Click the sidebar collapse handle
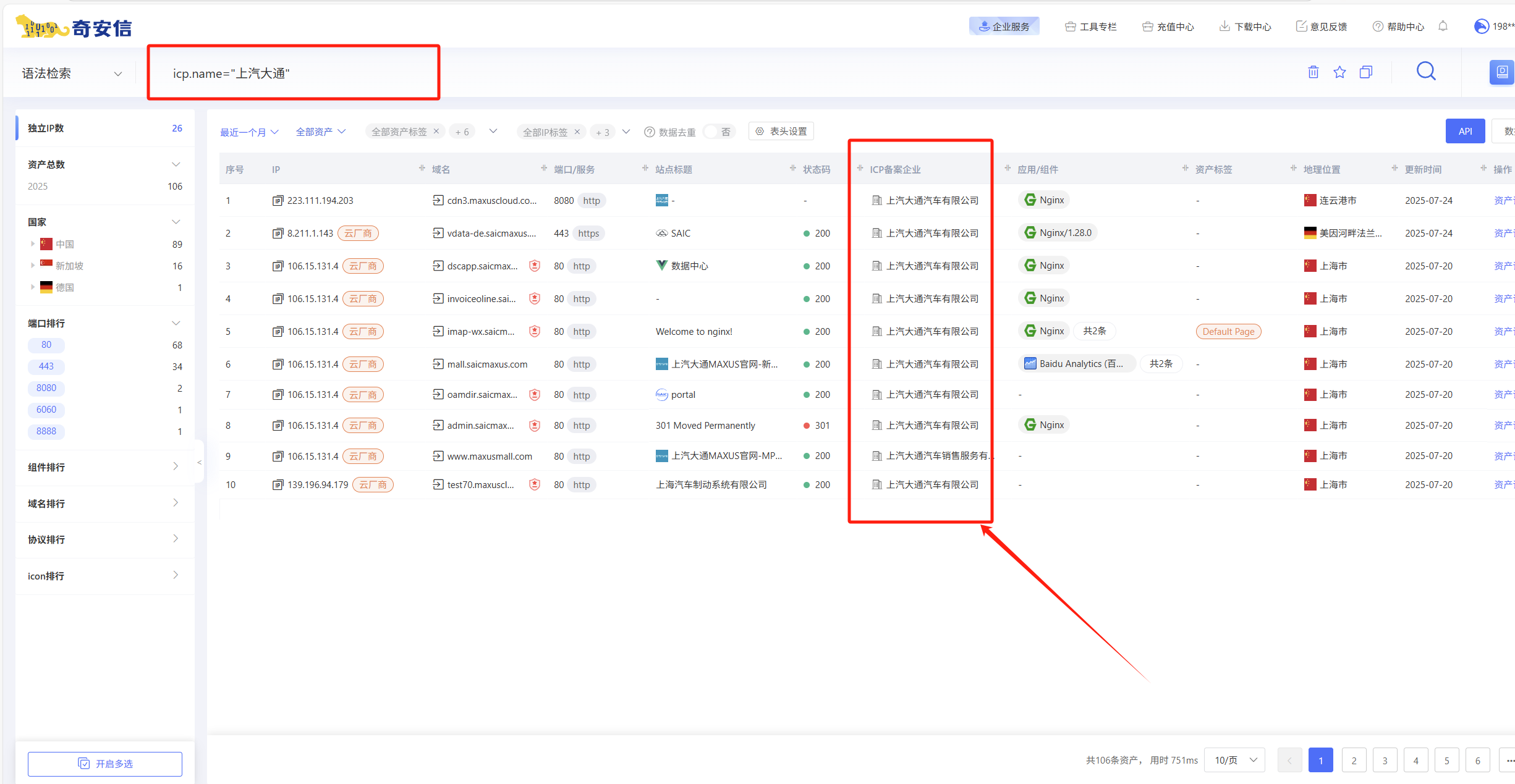The width and height of the screenshot is (1515, 784). pyautogui.click(x=199, y=462)
